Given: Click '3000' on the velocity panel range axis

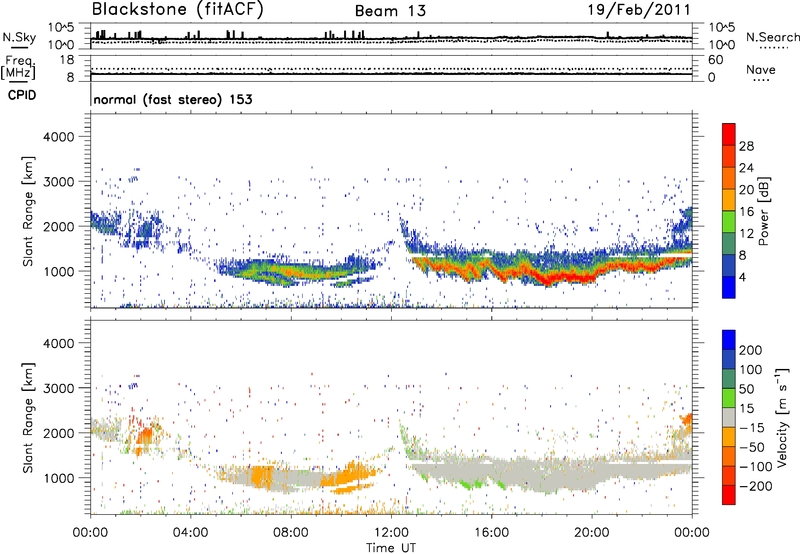Looking at the screenshot, I should [x=58, y=388].
